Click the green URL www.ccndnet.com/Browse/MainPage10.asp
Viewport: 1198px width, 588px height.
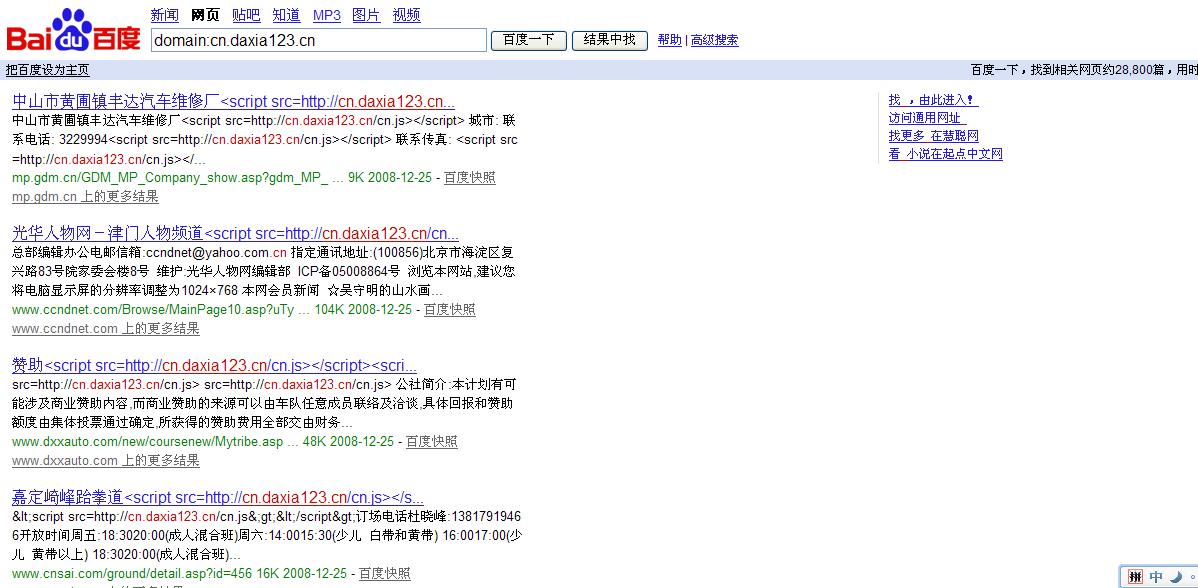(x=154, y=310)
